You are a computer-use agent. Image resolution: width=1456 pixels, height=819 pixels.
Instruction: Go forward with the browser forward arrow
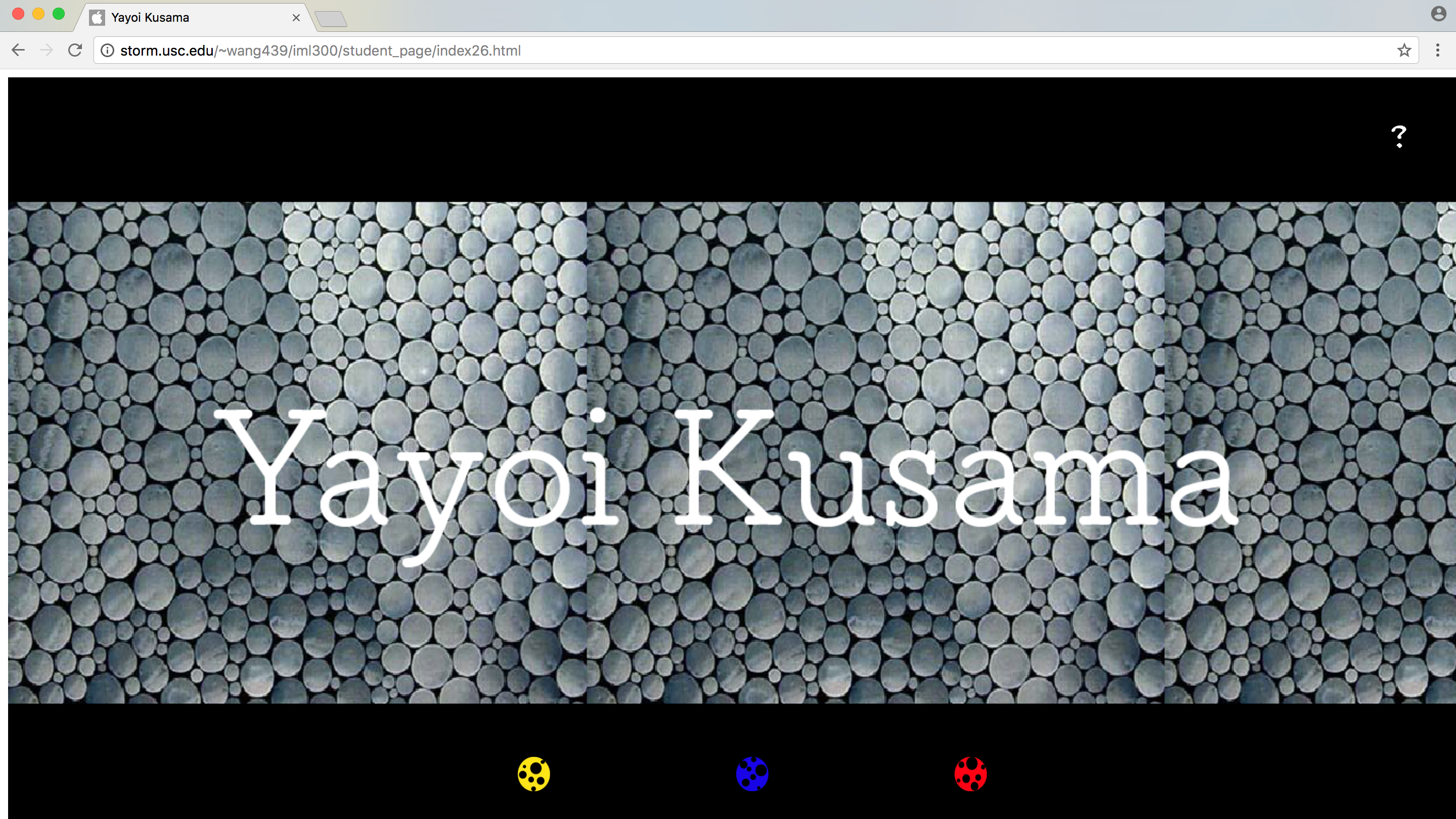coord(47,51)
